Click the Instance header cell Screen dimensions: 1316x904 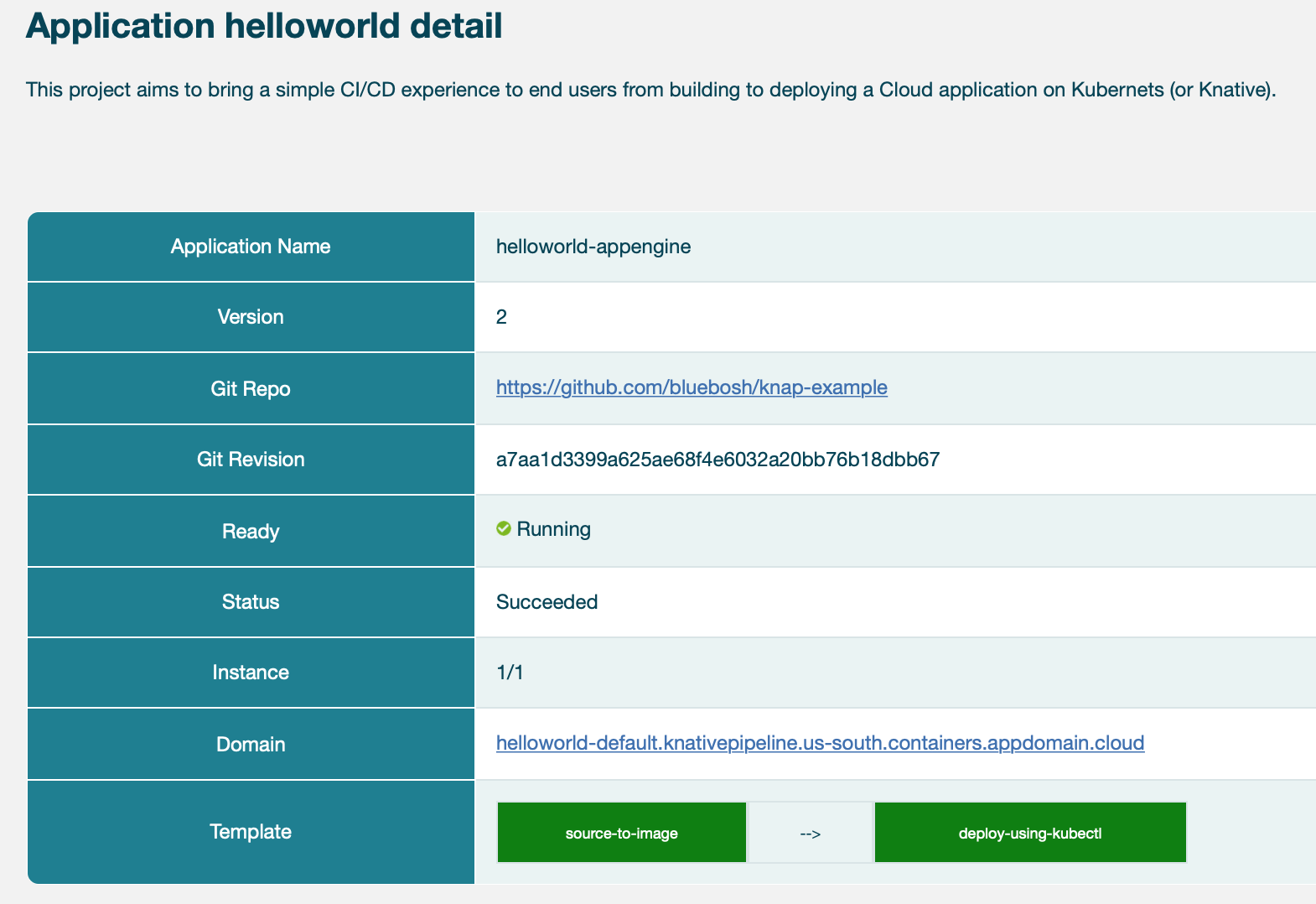[x=251, y=673]
